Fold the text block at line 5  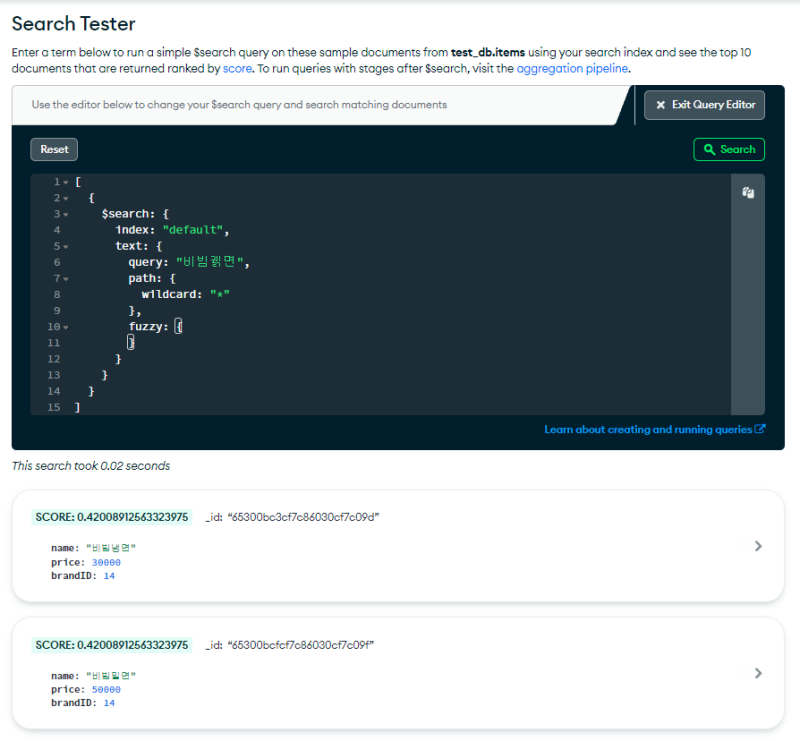(x=65, y=246)
